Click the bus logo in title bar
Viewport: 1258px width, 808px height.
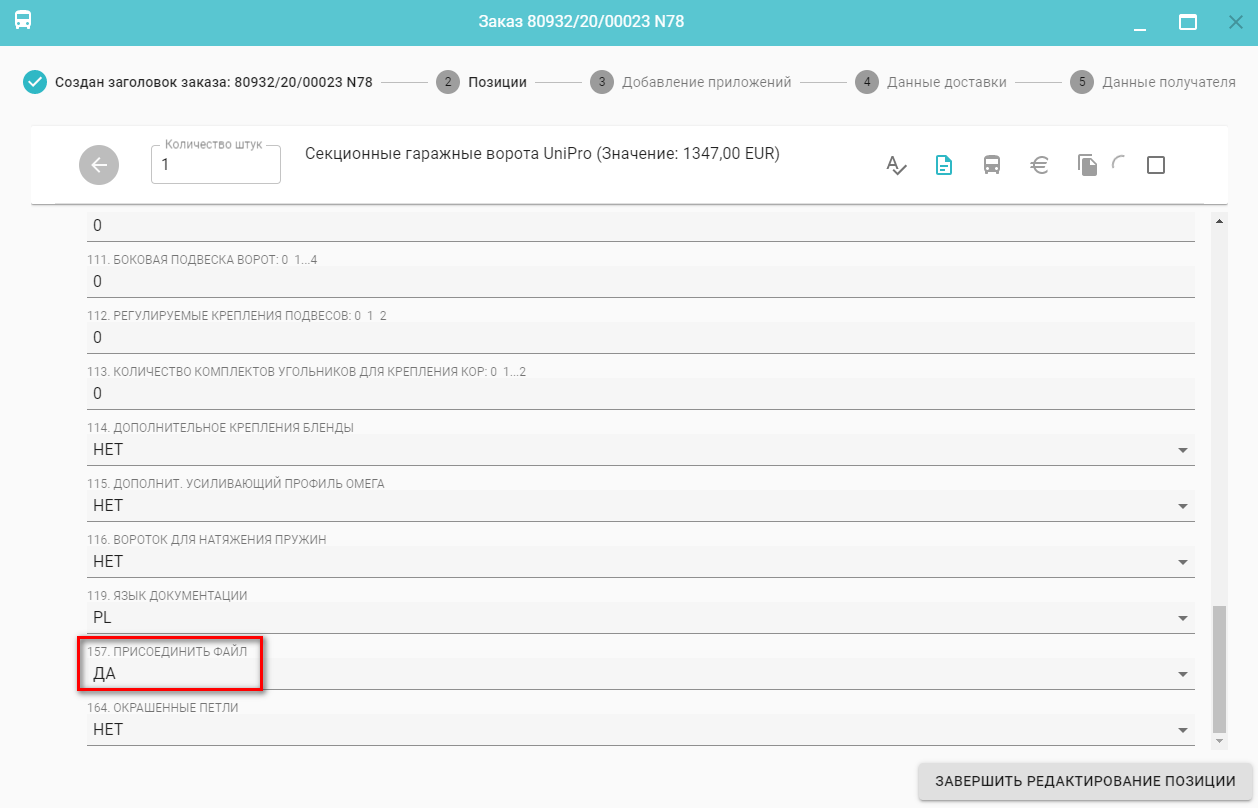[23, 21]
